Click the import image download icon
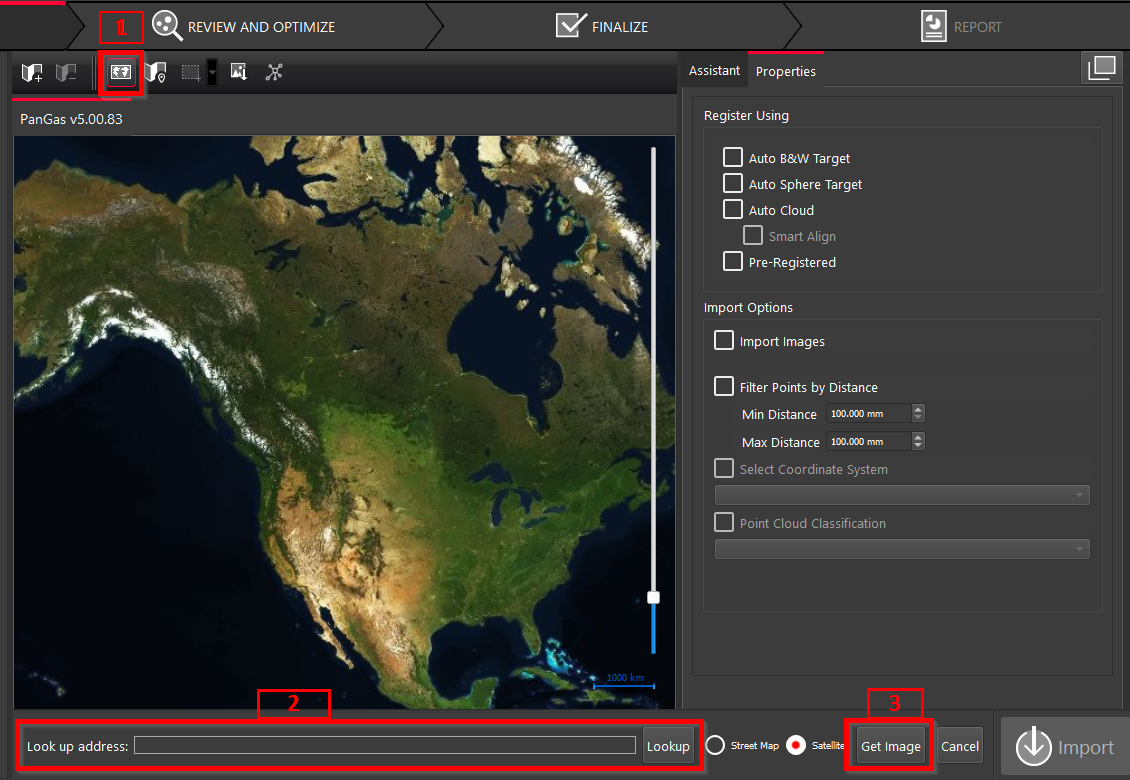 point(239,72)
